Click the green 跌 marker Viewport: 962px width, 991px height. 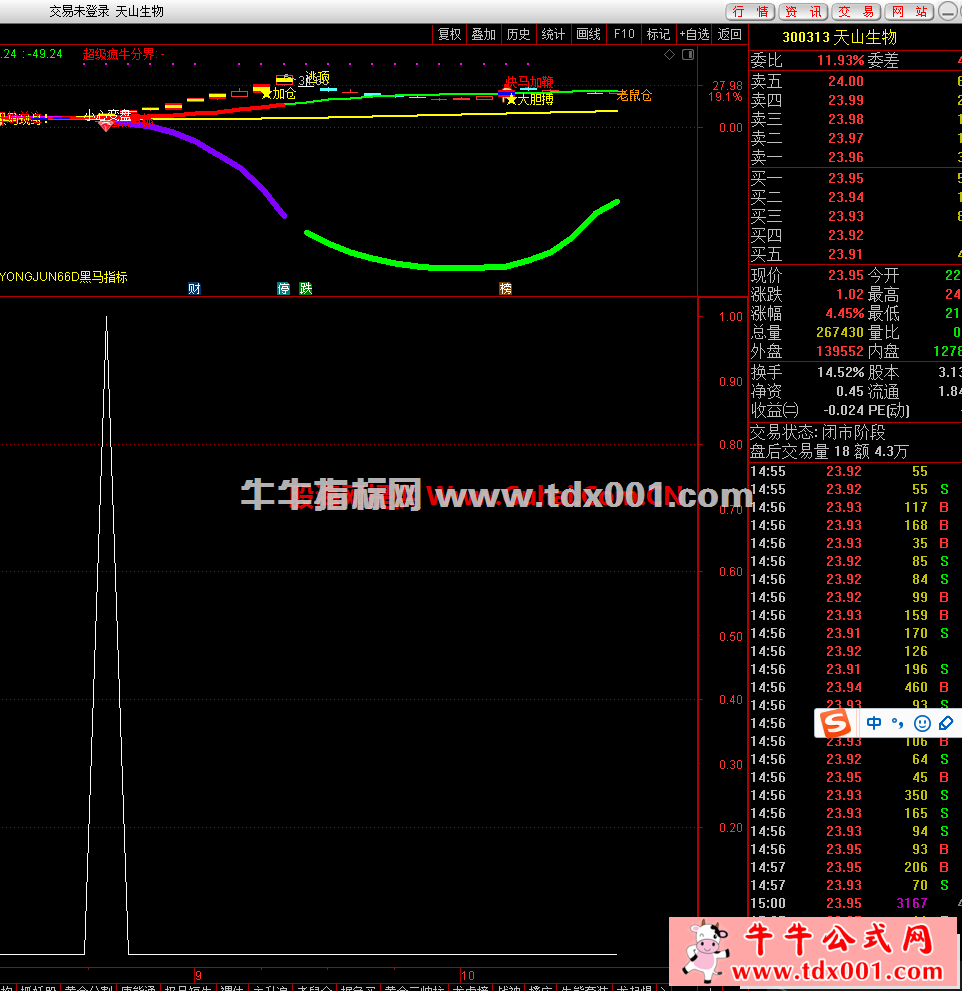(x=306, y=289)
